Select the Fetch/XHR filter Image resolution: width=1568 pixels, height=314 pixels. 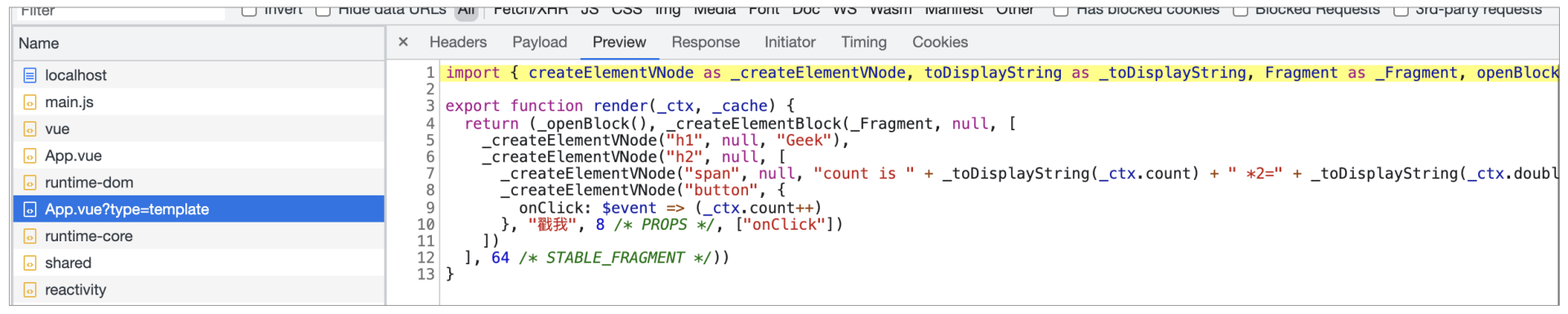pos(531,10)
